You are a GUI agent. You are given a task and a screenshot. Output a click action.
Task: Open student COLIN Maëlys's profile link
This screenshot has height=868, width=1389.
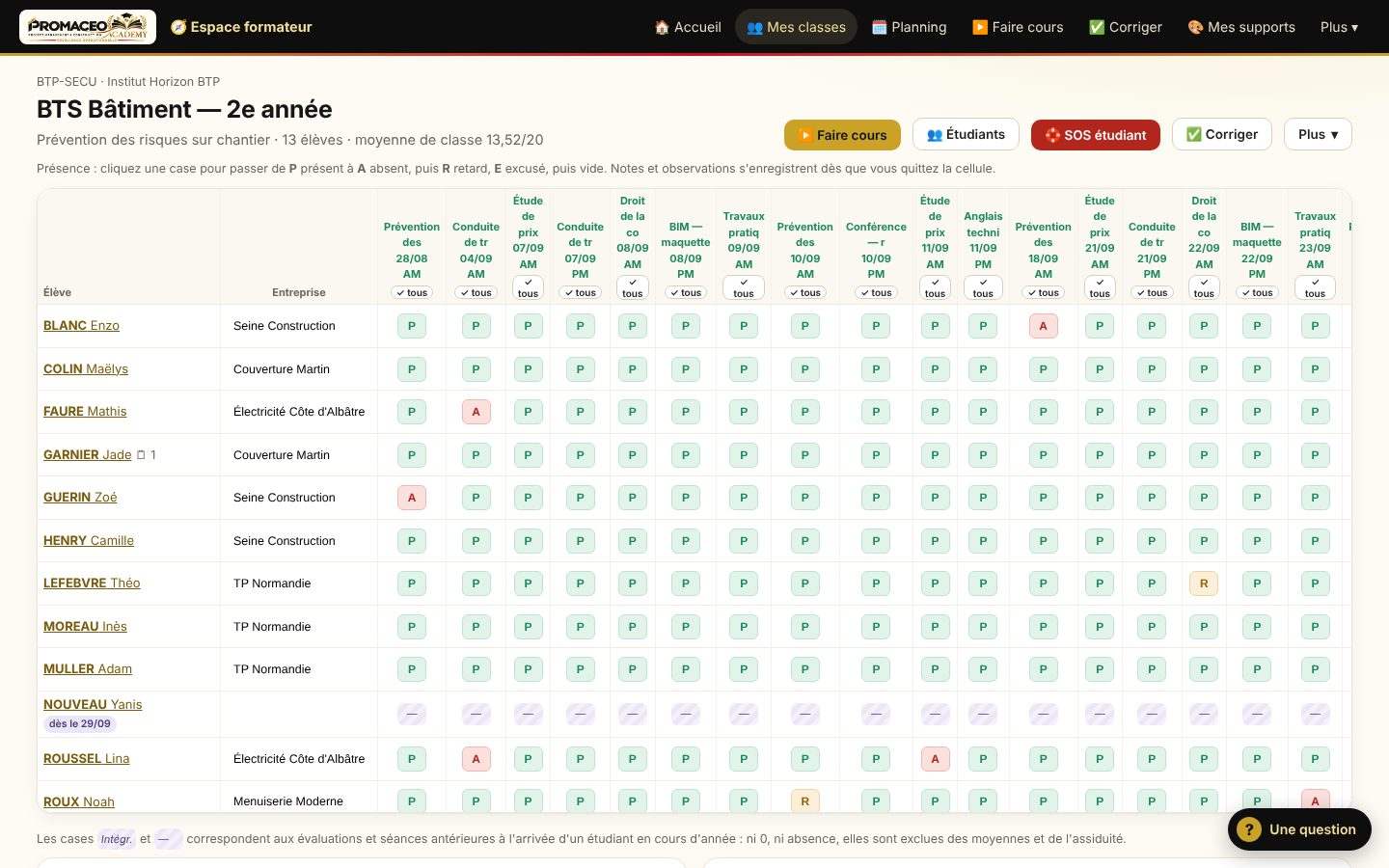pyautogui.click(x=86, y=369)
